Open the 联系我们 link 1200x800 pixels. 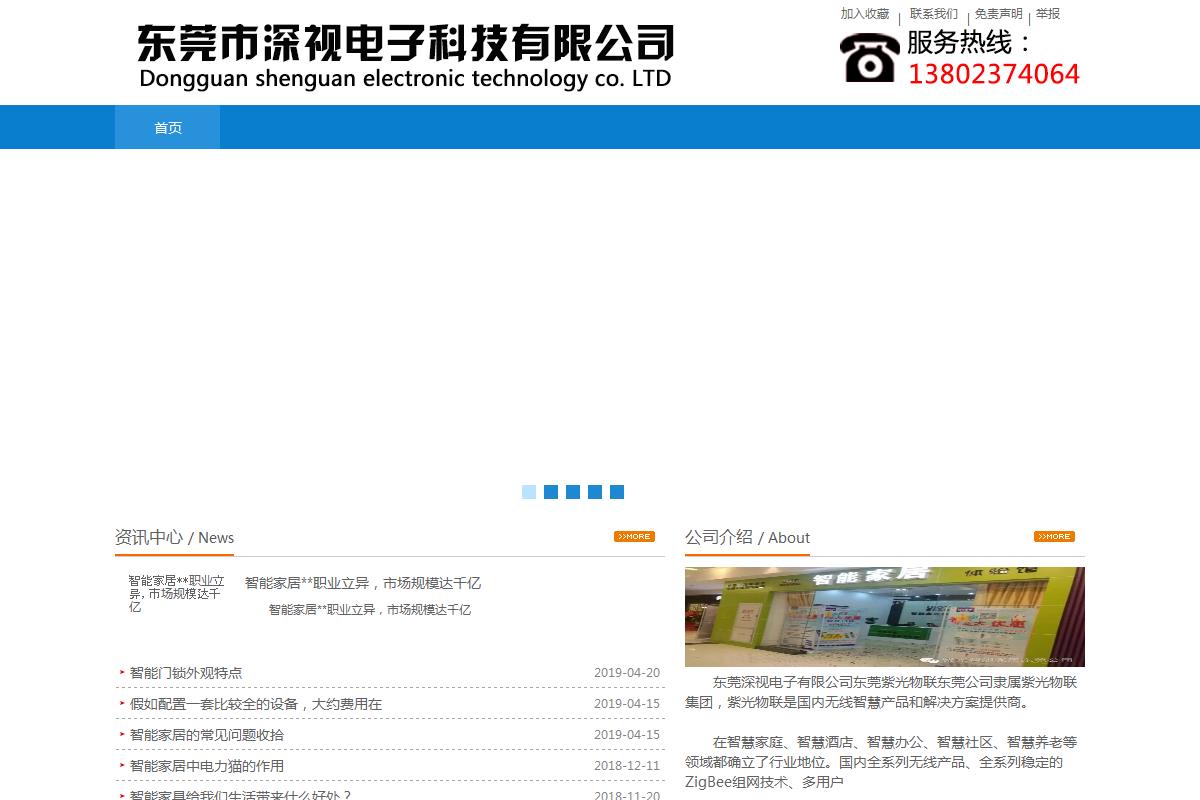pos(934,14)
